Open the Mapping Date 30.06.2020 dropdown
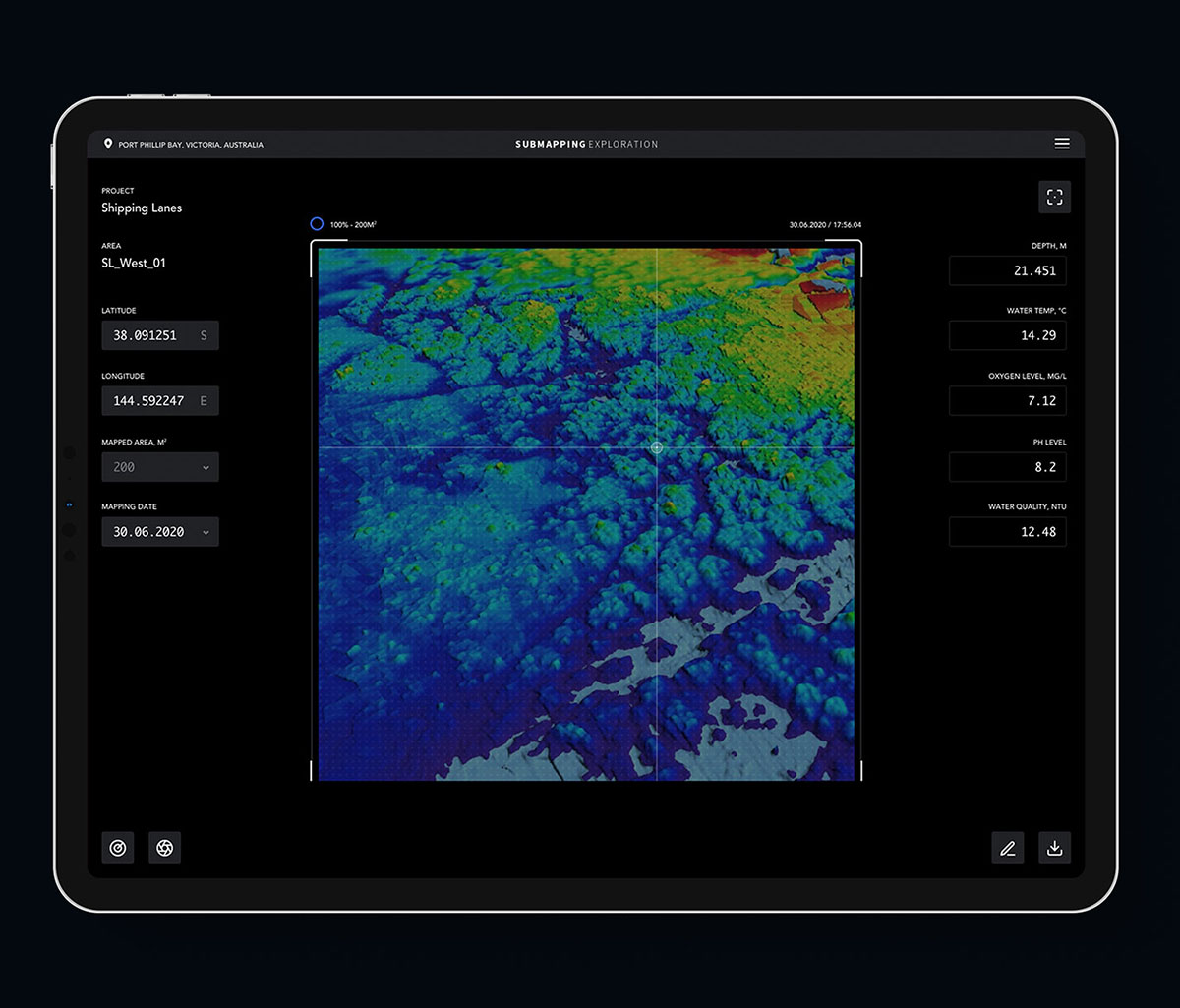Viewport: 1180px width, 1008px height. coord(160,532)
